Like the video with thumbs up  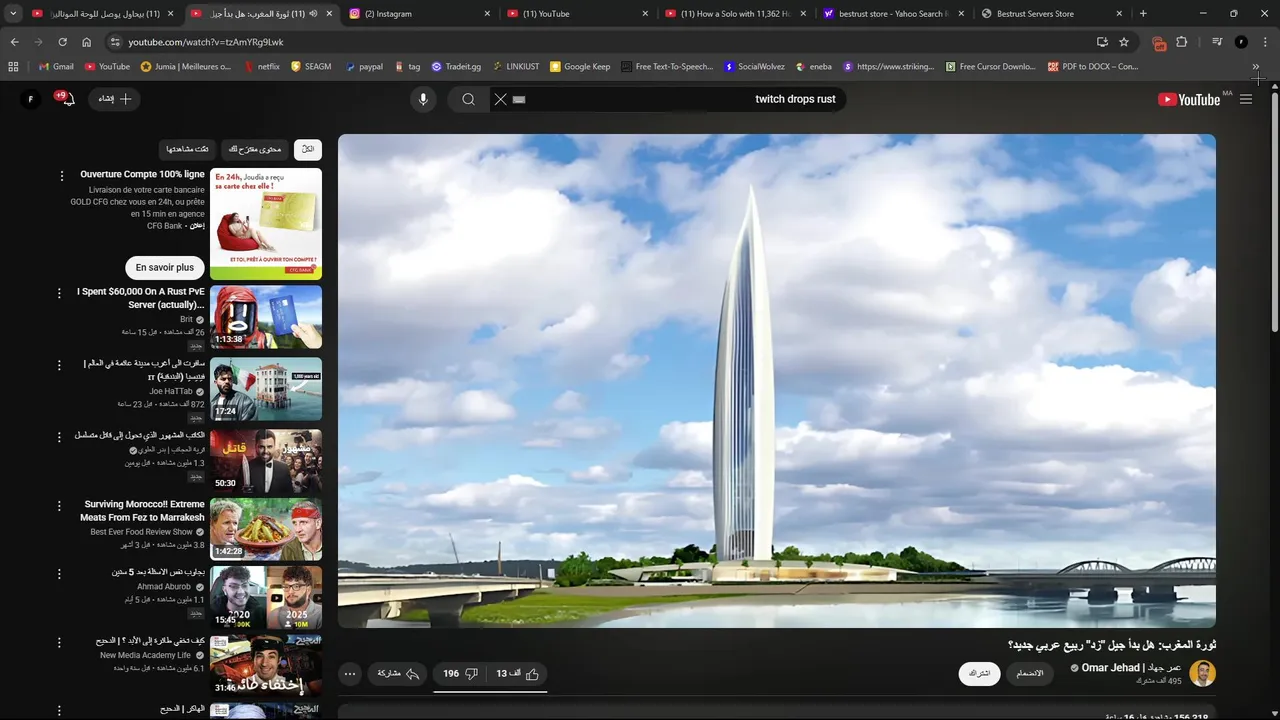coord(519,674)
